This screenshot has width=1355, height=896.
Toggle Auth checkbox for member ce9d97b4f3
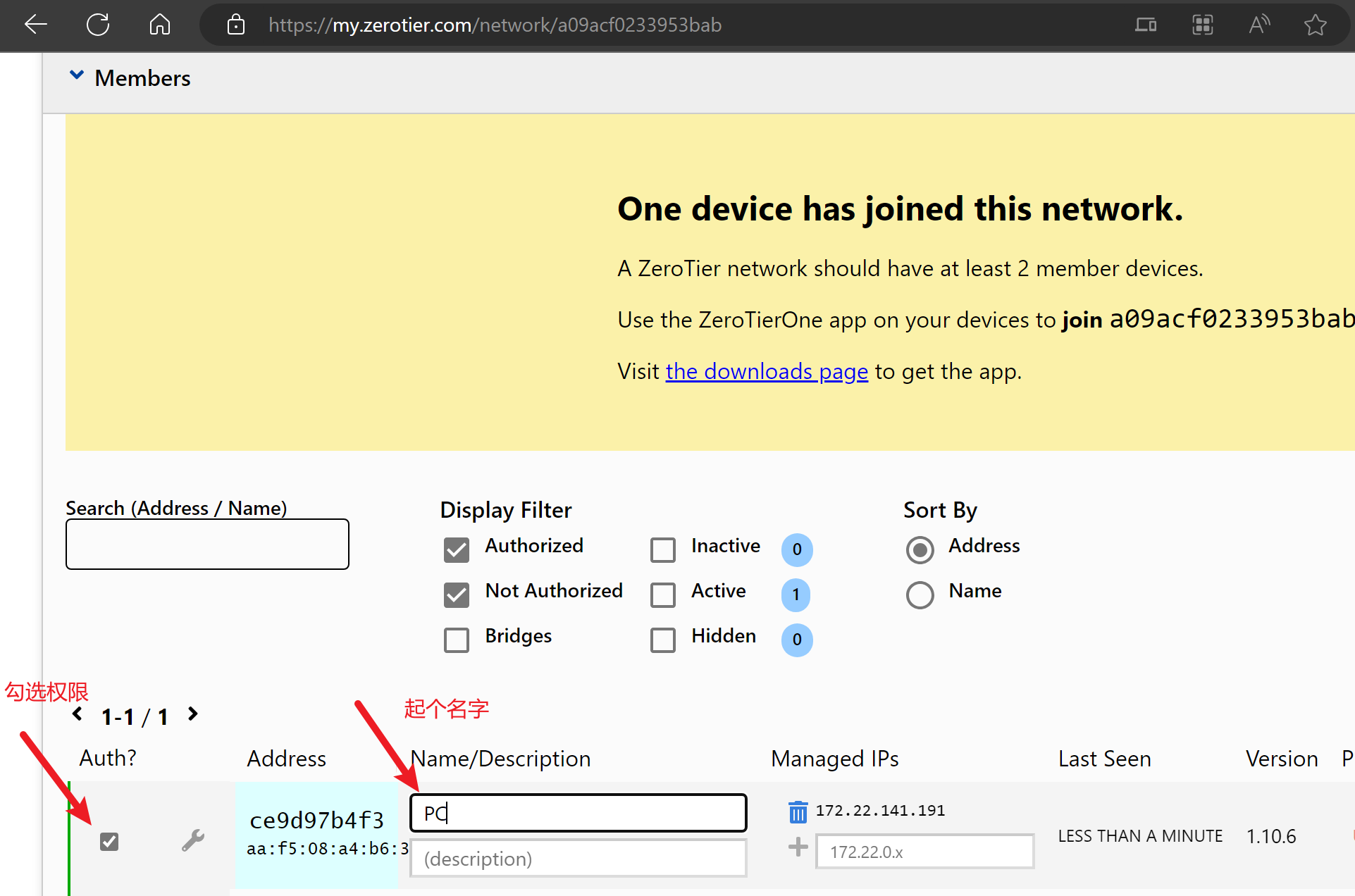click(x=109, y=841)
